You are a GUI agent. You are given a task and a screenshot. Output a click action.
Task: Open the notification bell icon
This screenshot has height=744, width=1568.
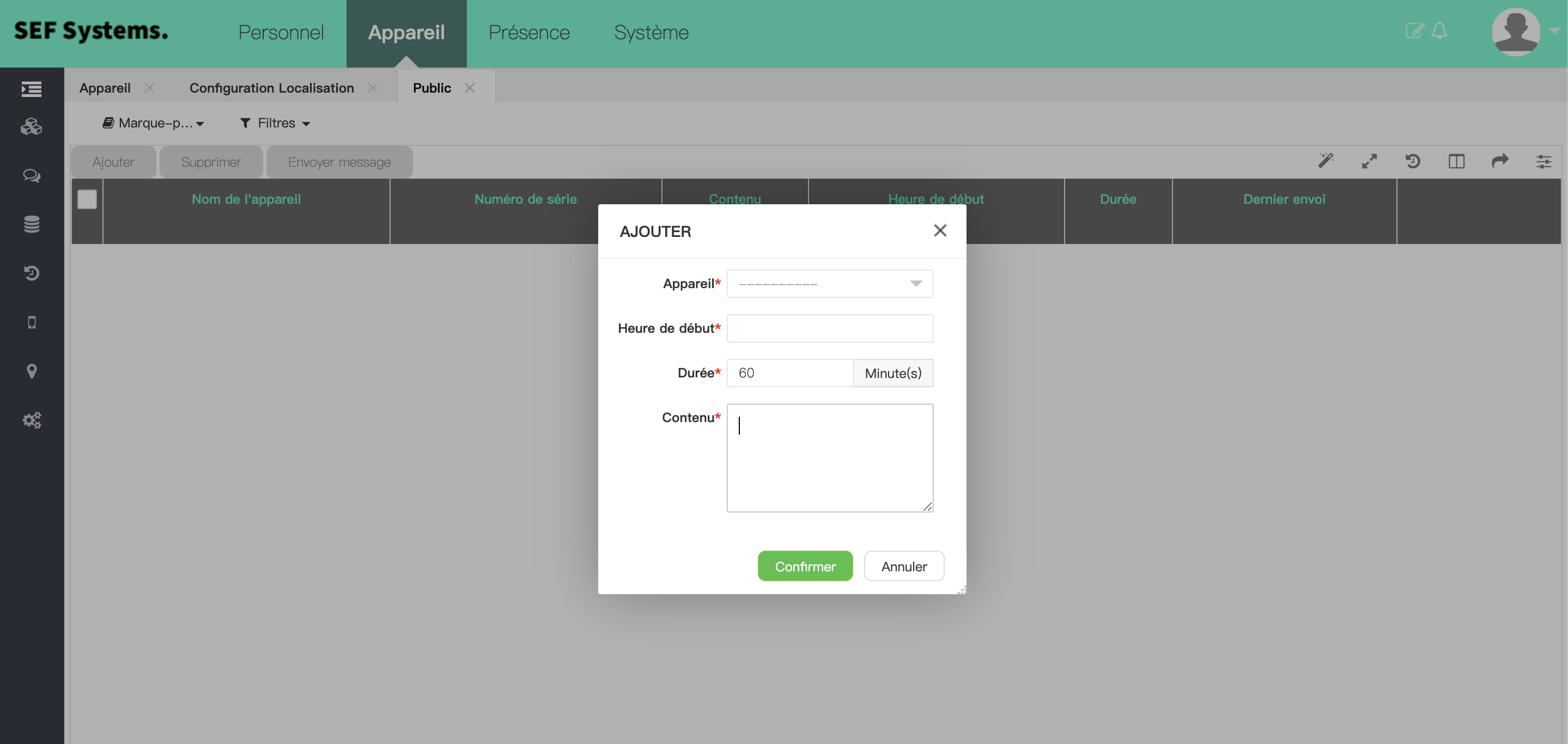[x=1439, y=31]
